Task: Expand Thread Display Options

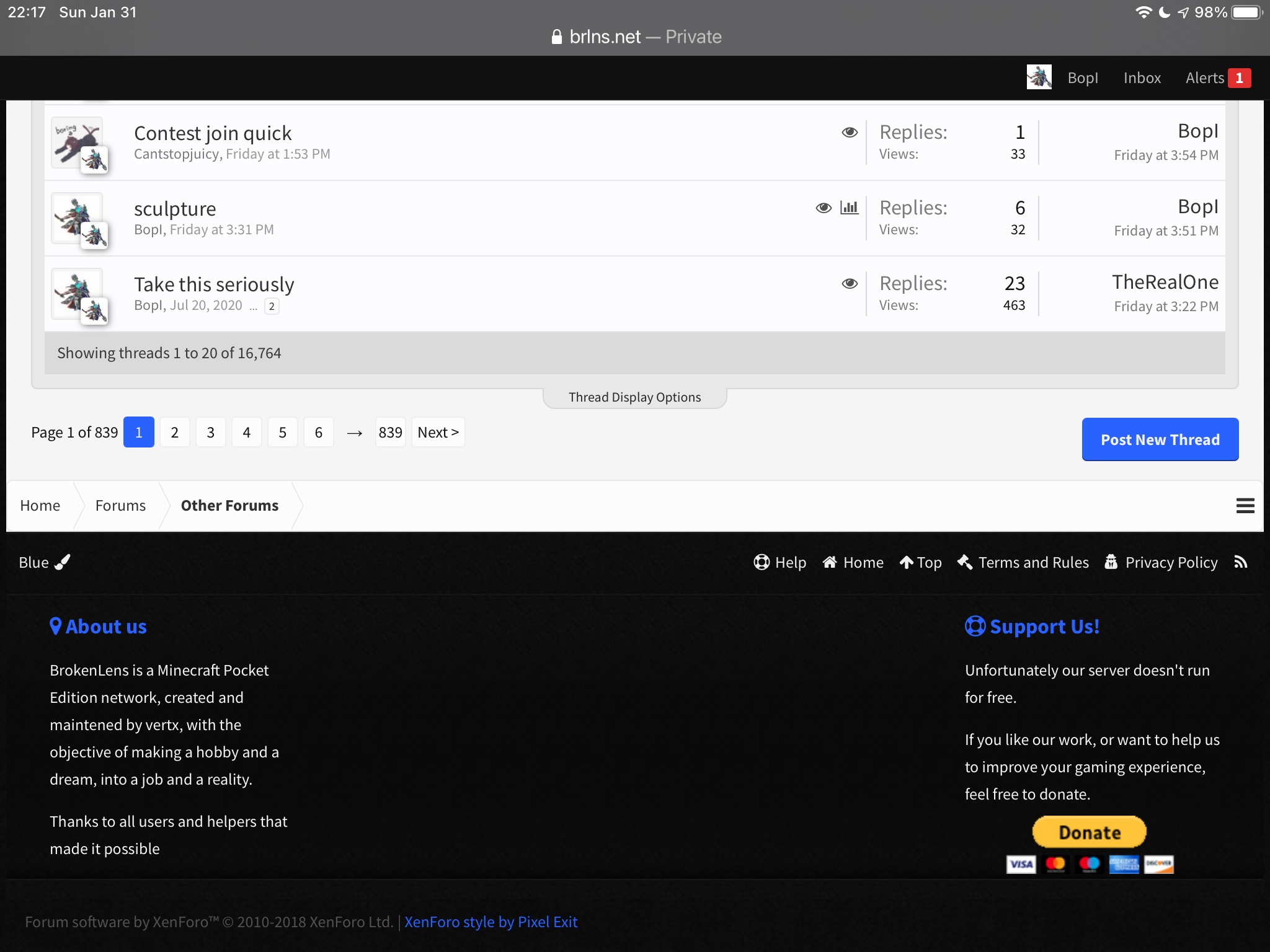Action: [634, 397]
